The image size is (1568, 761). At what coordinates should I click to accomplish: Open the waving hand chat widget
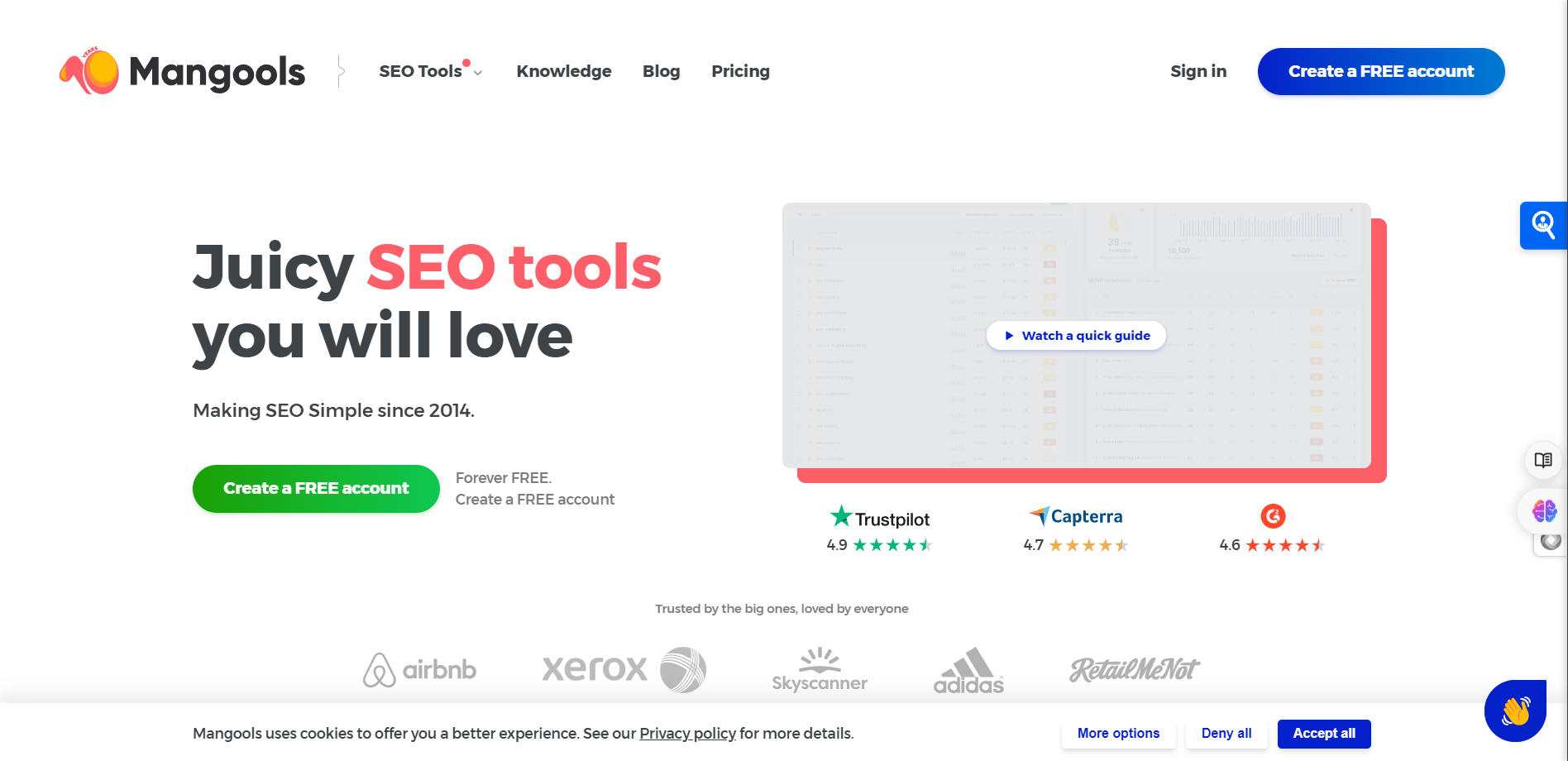point(1515,711)
